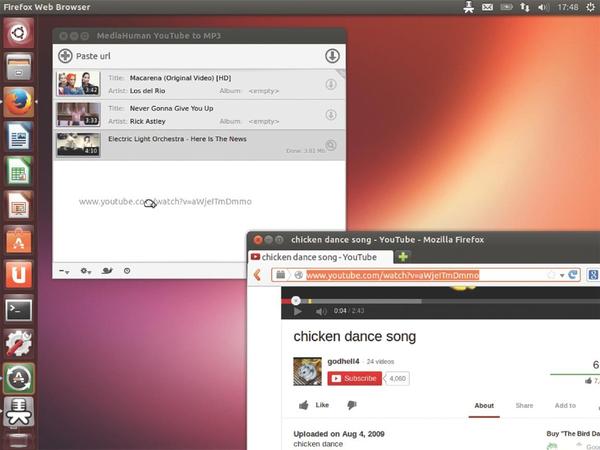The width and height of the screenshot is (600, 450).
Task: Subscribe to the godhell4 channel
Action: coord(354,378)
